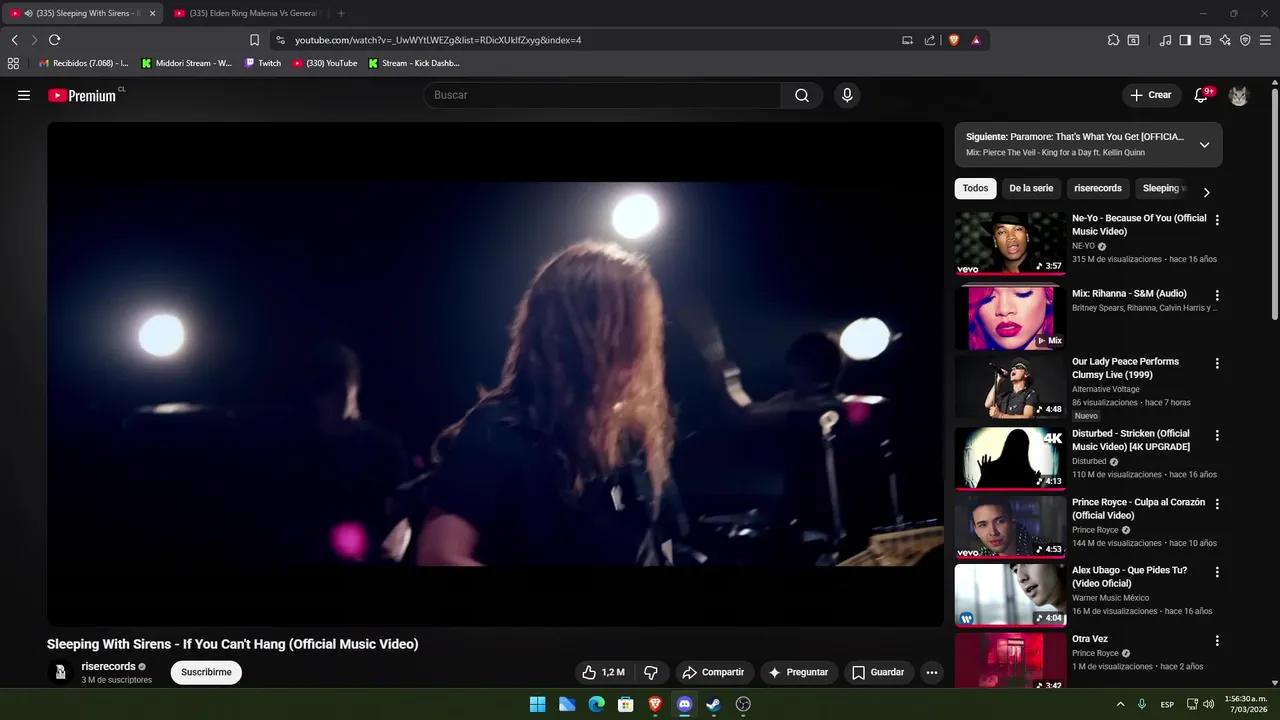
Task: Open the Recibidos Gmail bookmark
Action: point(83,63)
